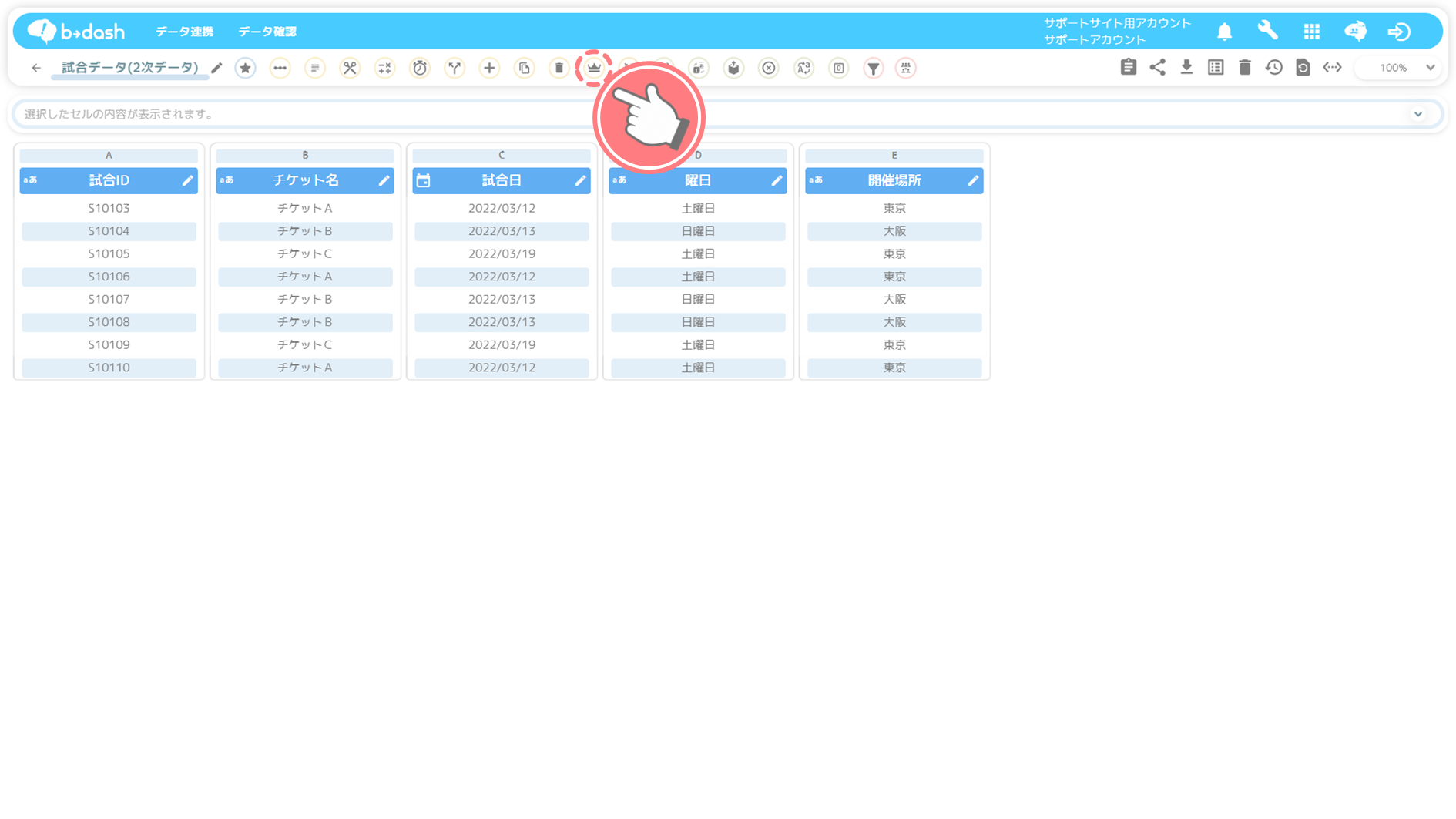Screen dimensions: 1456x819
Task: Expand the selected cell content bar chevron
Action: (1418, 114)
